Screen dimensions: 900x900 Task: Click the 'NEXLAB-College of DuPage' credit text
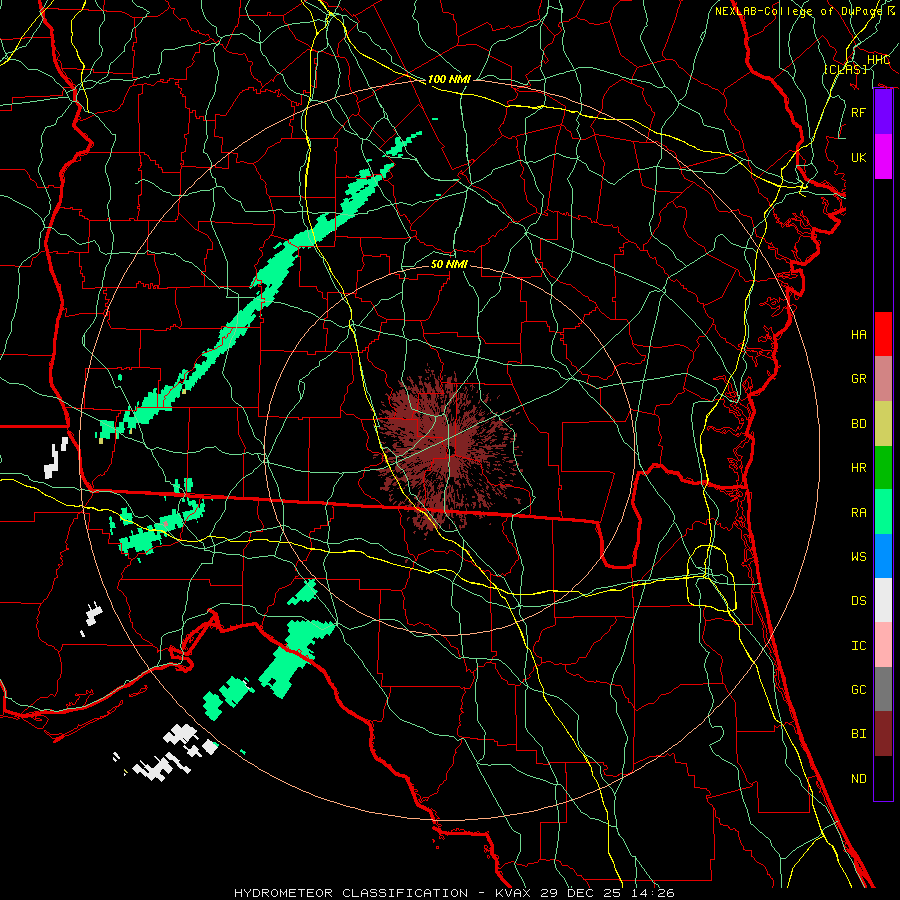click(798, 11)
